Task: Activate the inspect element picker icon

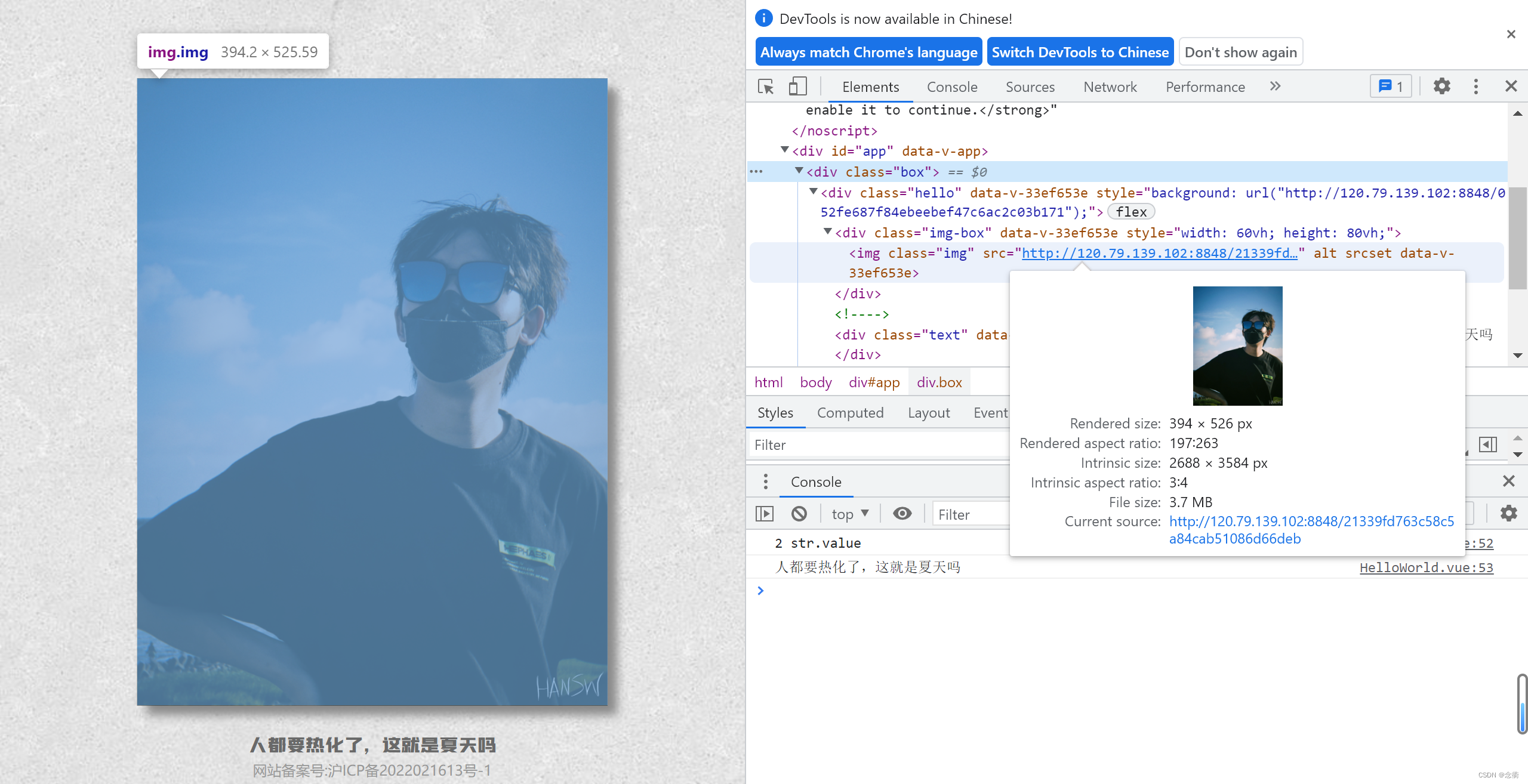Action: [766, 87]
